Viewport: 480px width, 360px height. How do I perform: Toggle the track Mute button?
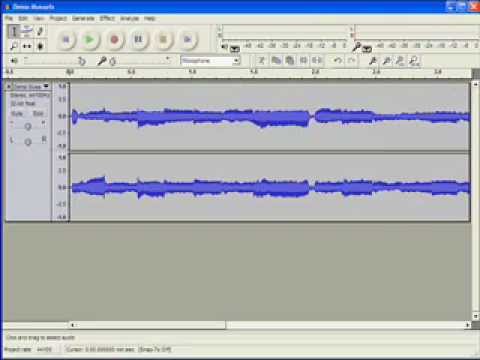(17, 114)
